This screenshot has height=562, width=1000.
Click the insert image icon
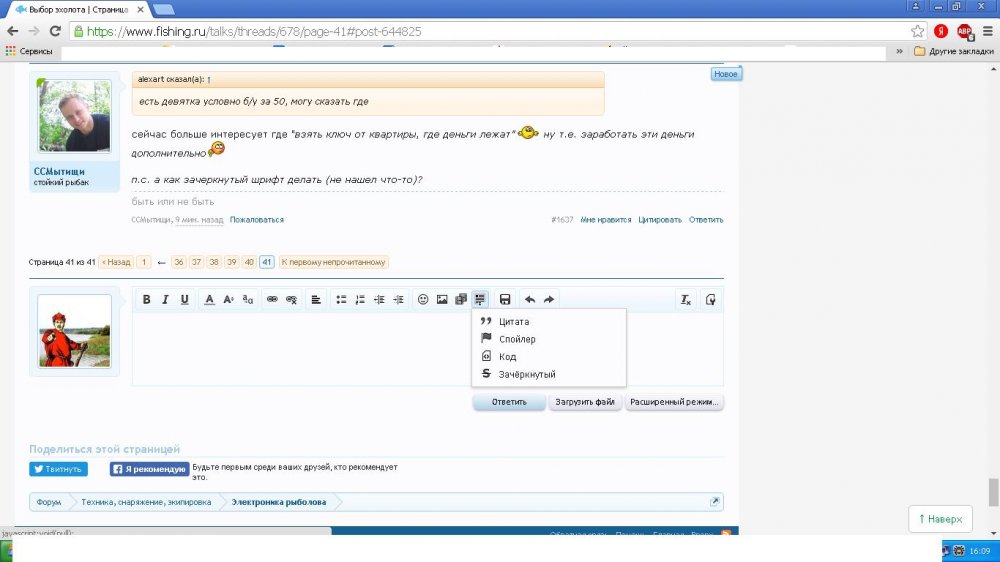point(442,299)
